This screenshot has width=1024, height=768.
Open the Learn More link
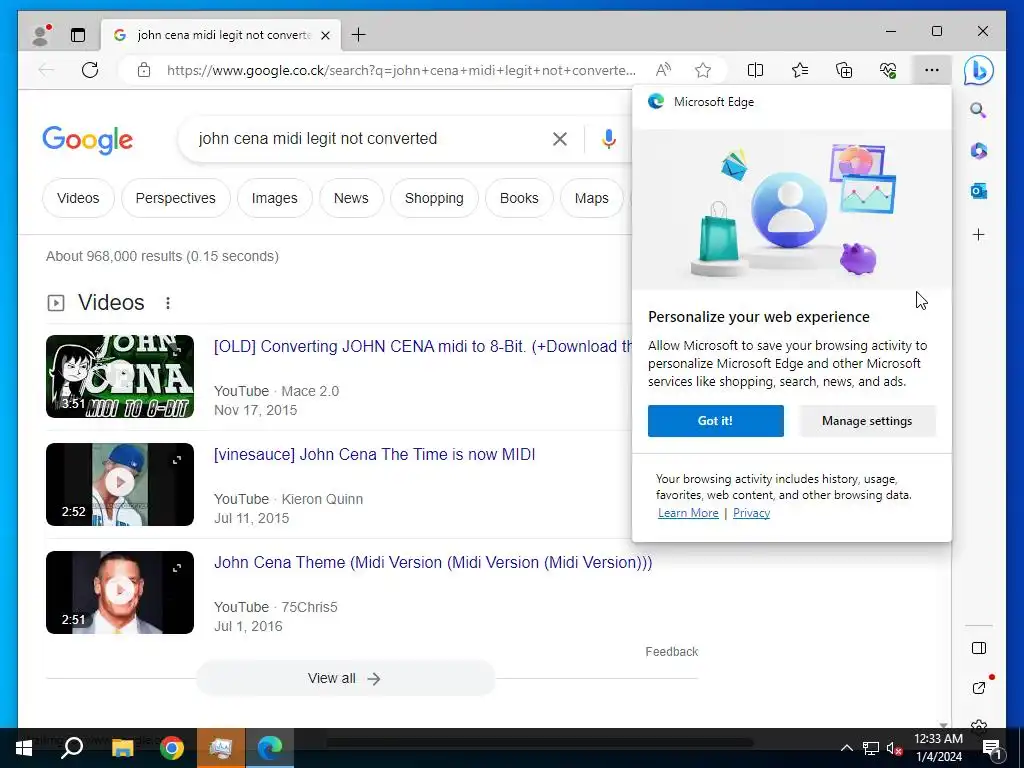pyautogui.click(x=688, y=513)
